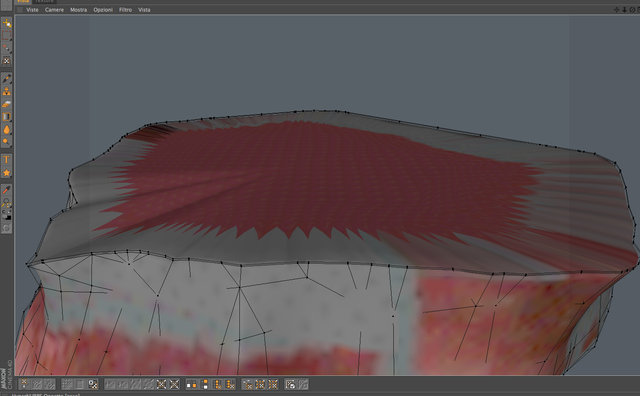
Task: Select the Magnify zoom tool
Action: (6, 202)
